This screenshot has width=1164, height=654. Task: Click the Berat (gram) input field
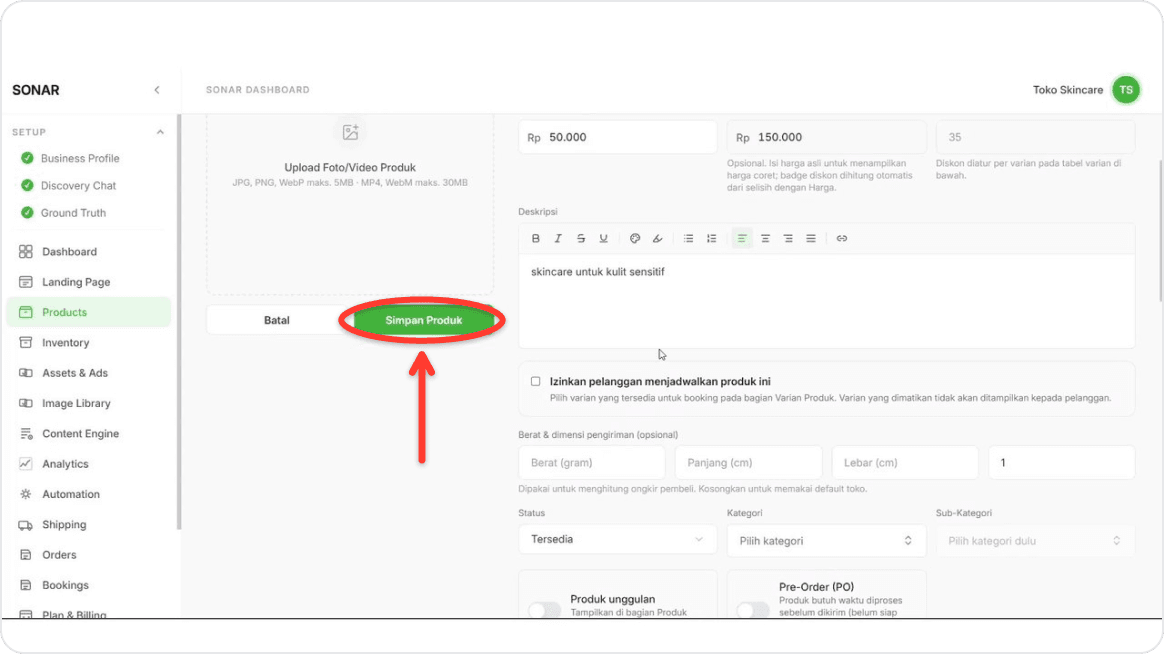592,462
